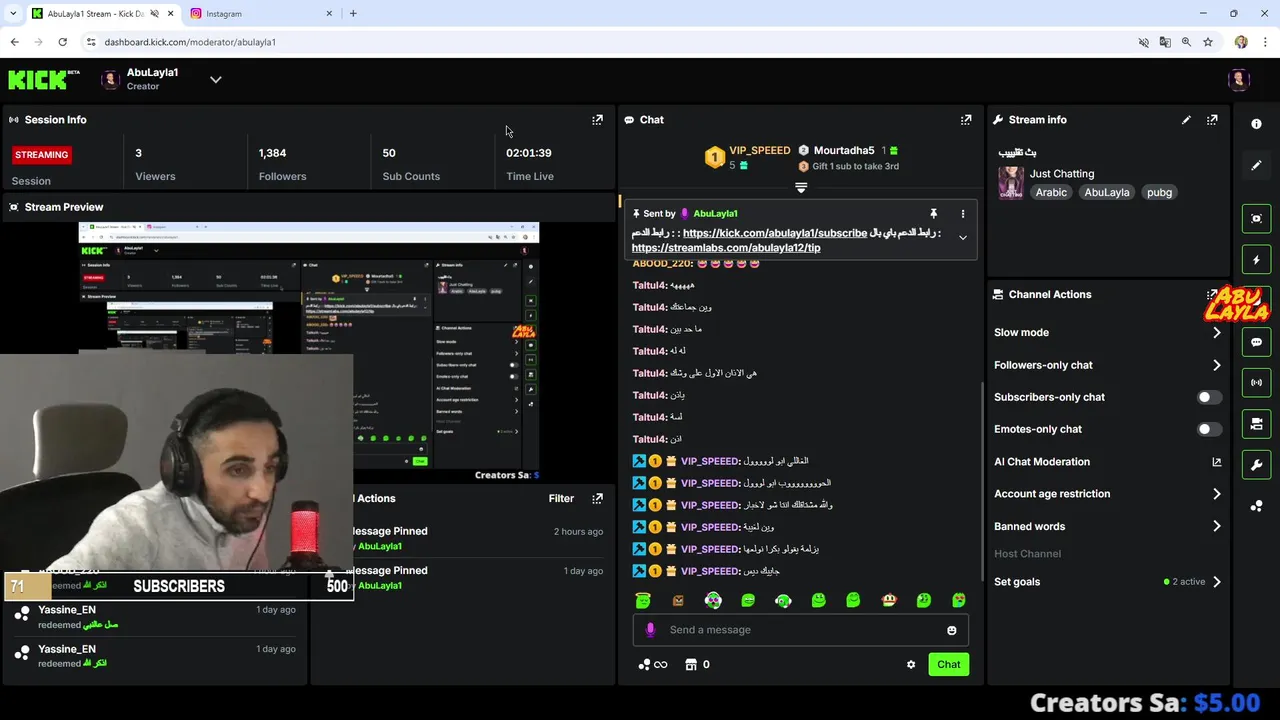
Task: Zoom page with magnifier icon in toolbar
Action: click(x=1186, y=42)
